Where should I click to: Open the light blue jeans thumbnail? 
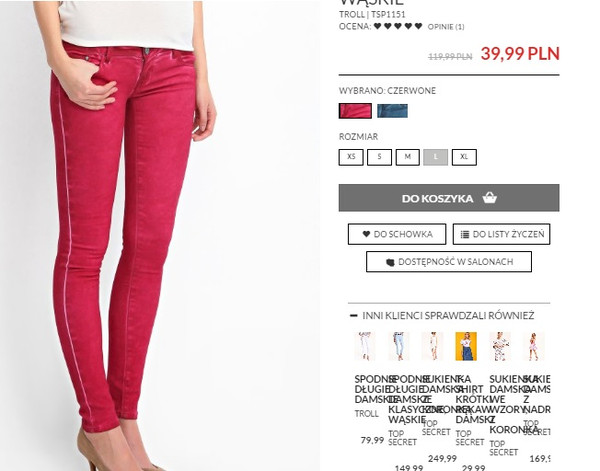[x=399, y=346]
